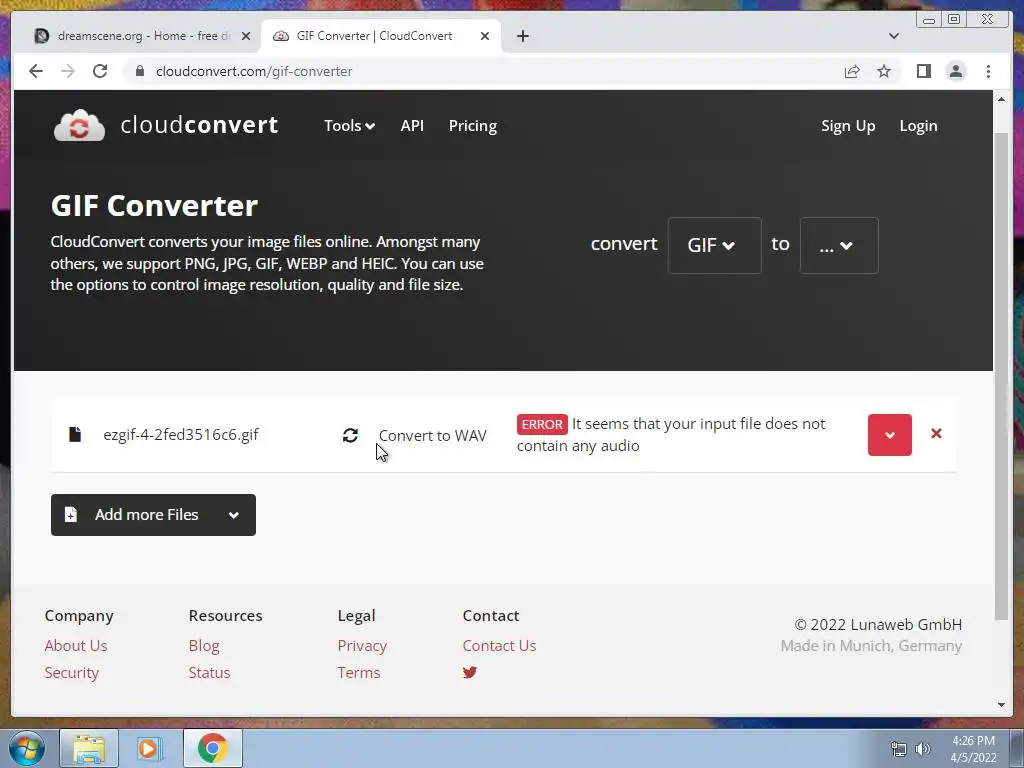Open the Add more Files dropdown arrow
1024x768 pixels.
coord(234,515)
